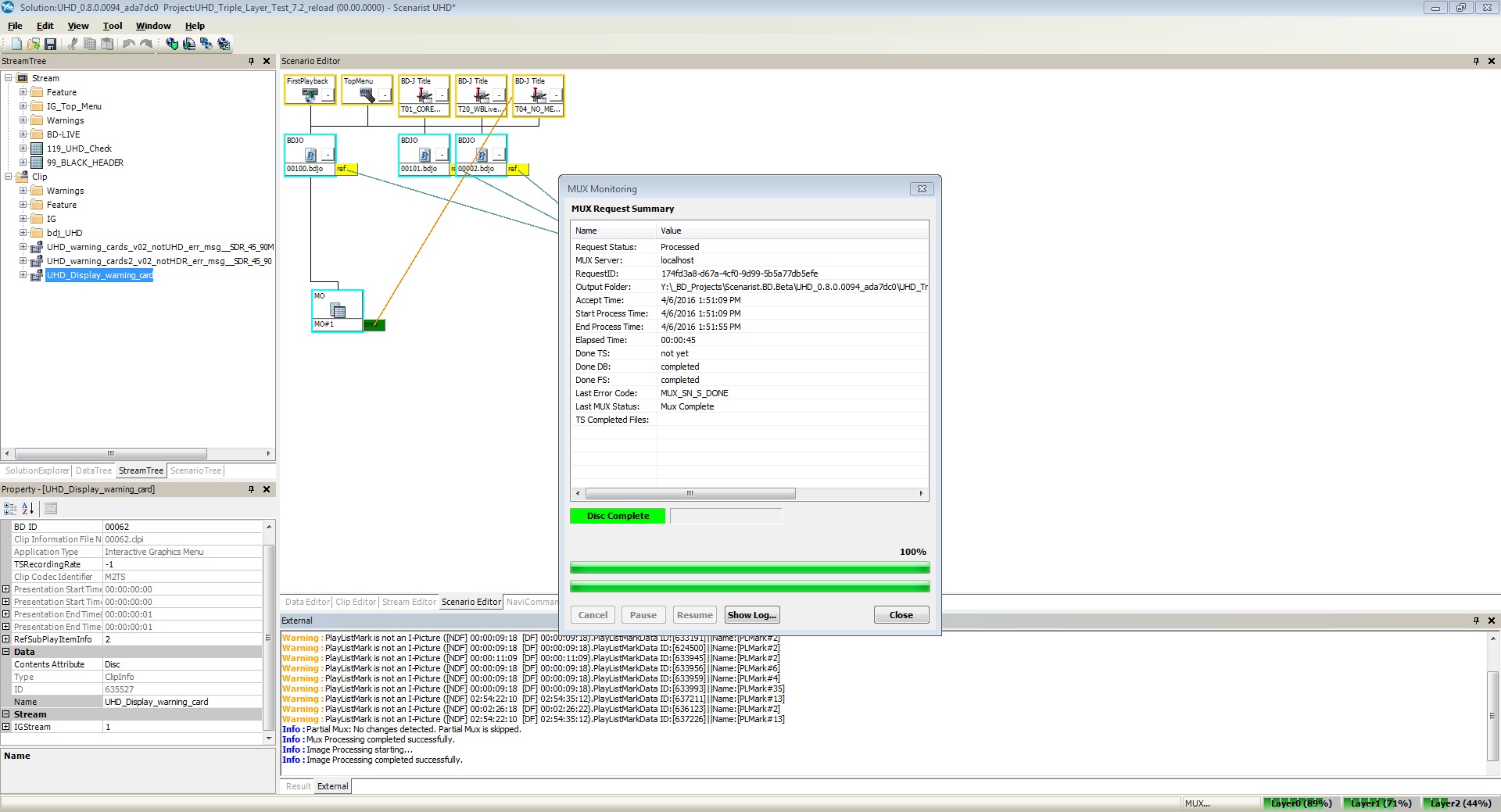Click the MUX Request Summary horizontal scrollbar
The image size is (1501, 812).
[x=690, y=494]
